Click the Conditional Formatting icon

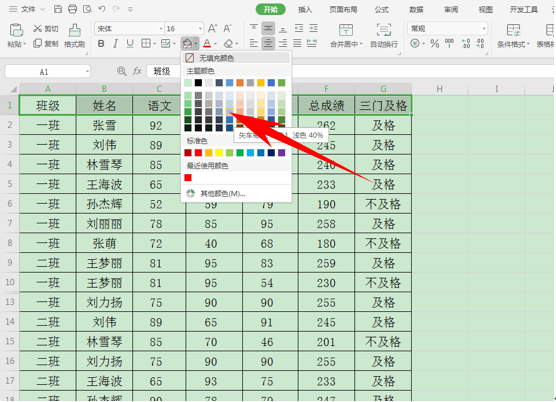[x=513, y=30]
